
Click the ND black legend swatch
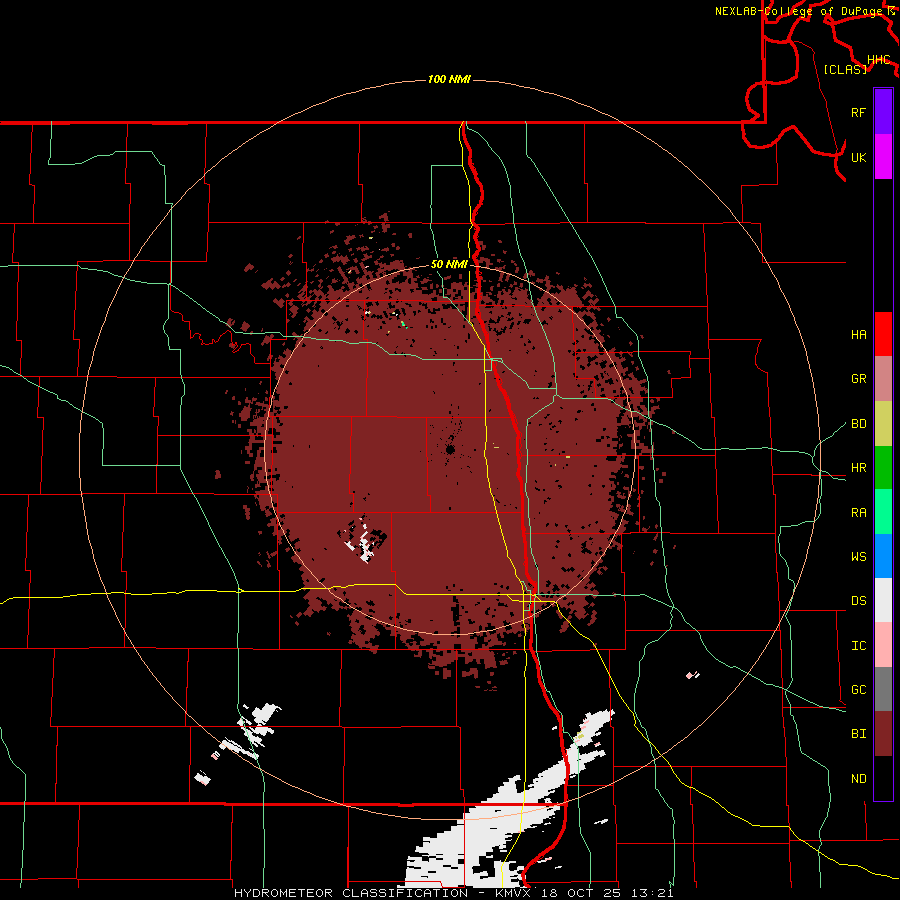[x=883, y=778]
